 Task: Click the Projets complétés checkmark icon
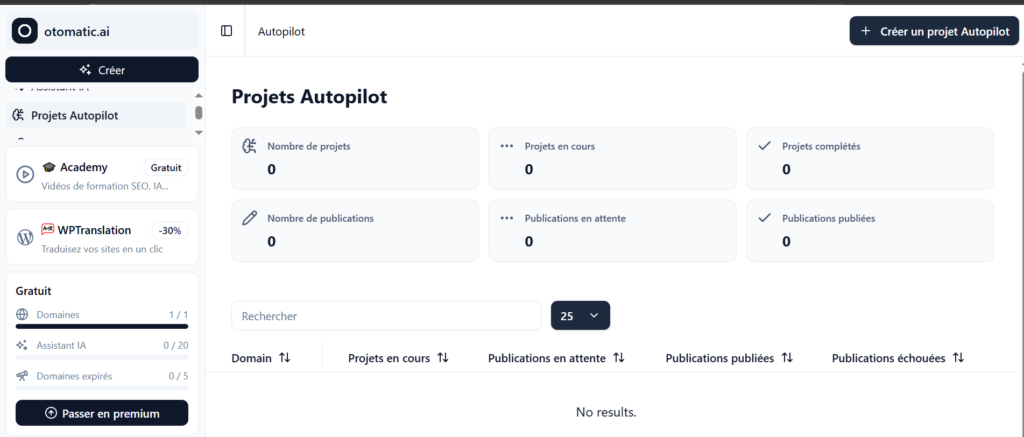coord(765,146)
